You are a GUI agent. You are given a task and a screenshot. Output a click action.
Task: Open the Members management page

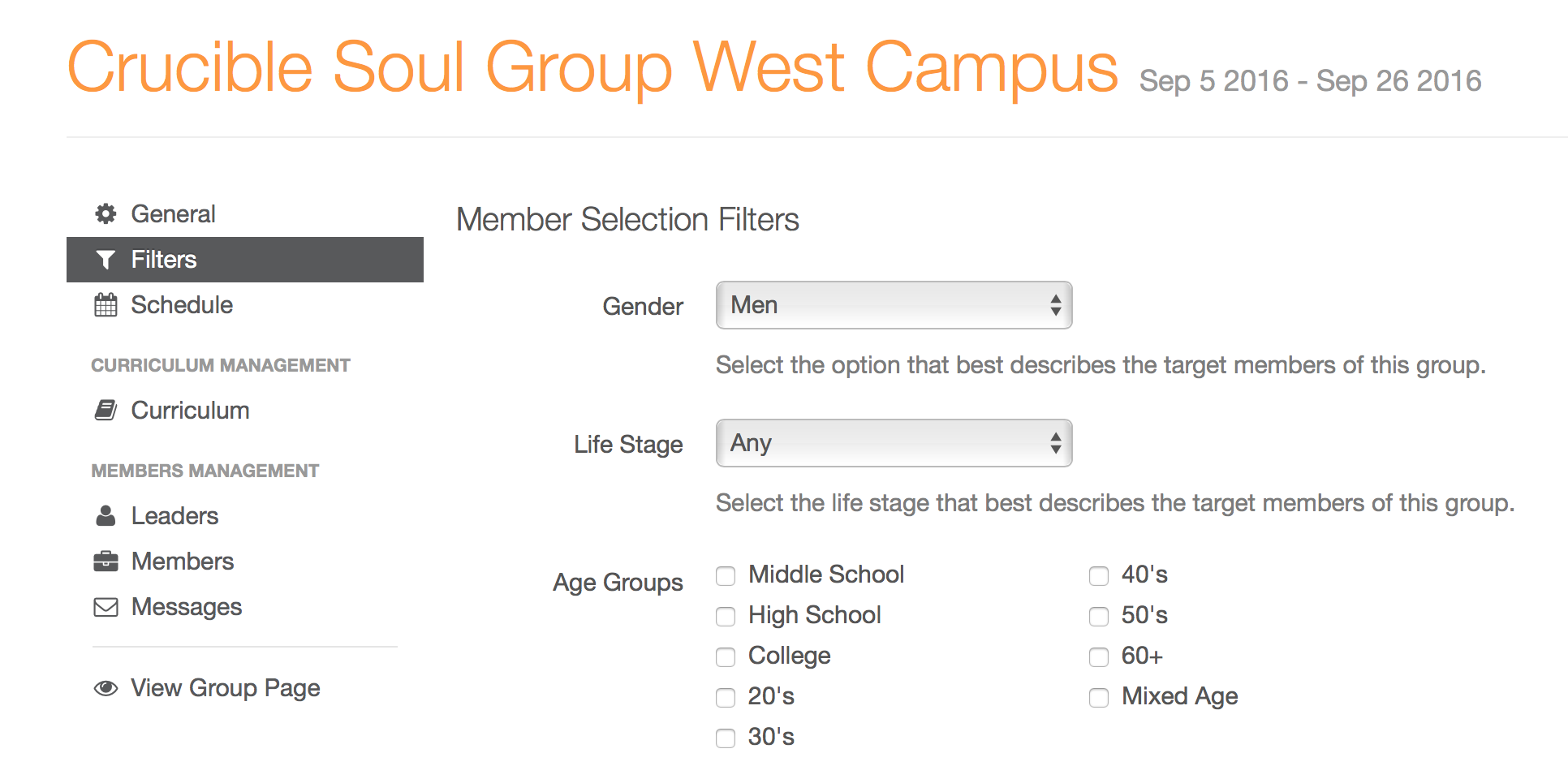point(183,562)
